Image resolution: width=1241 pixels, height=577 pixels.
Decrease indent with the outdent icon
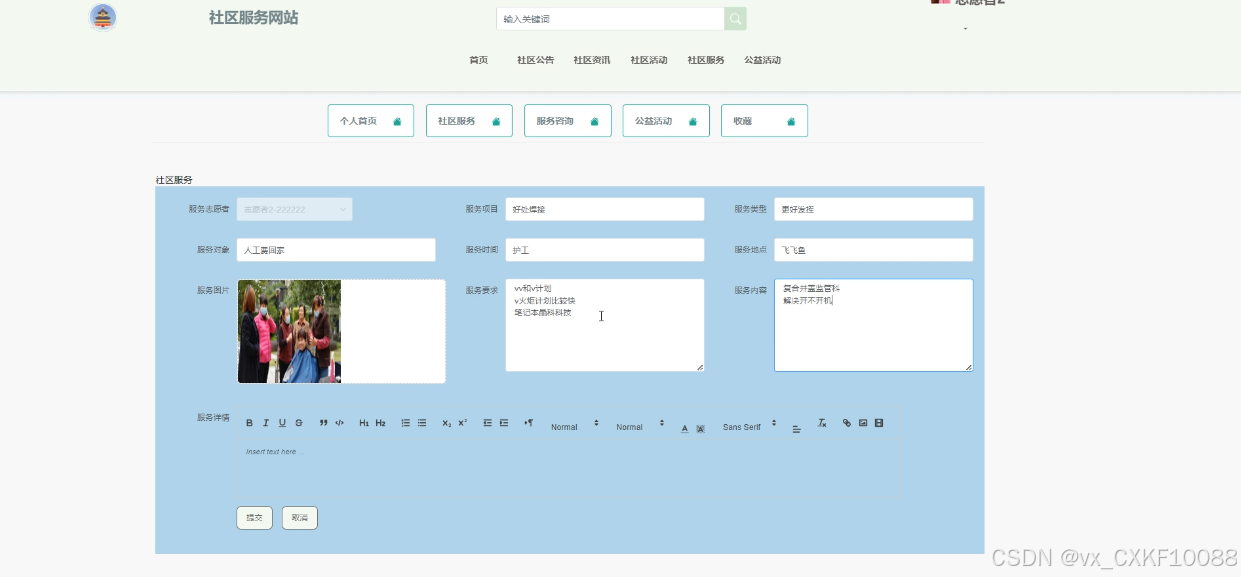click(488, 423)
